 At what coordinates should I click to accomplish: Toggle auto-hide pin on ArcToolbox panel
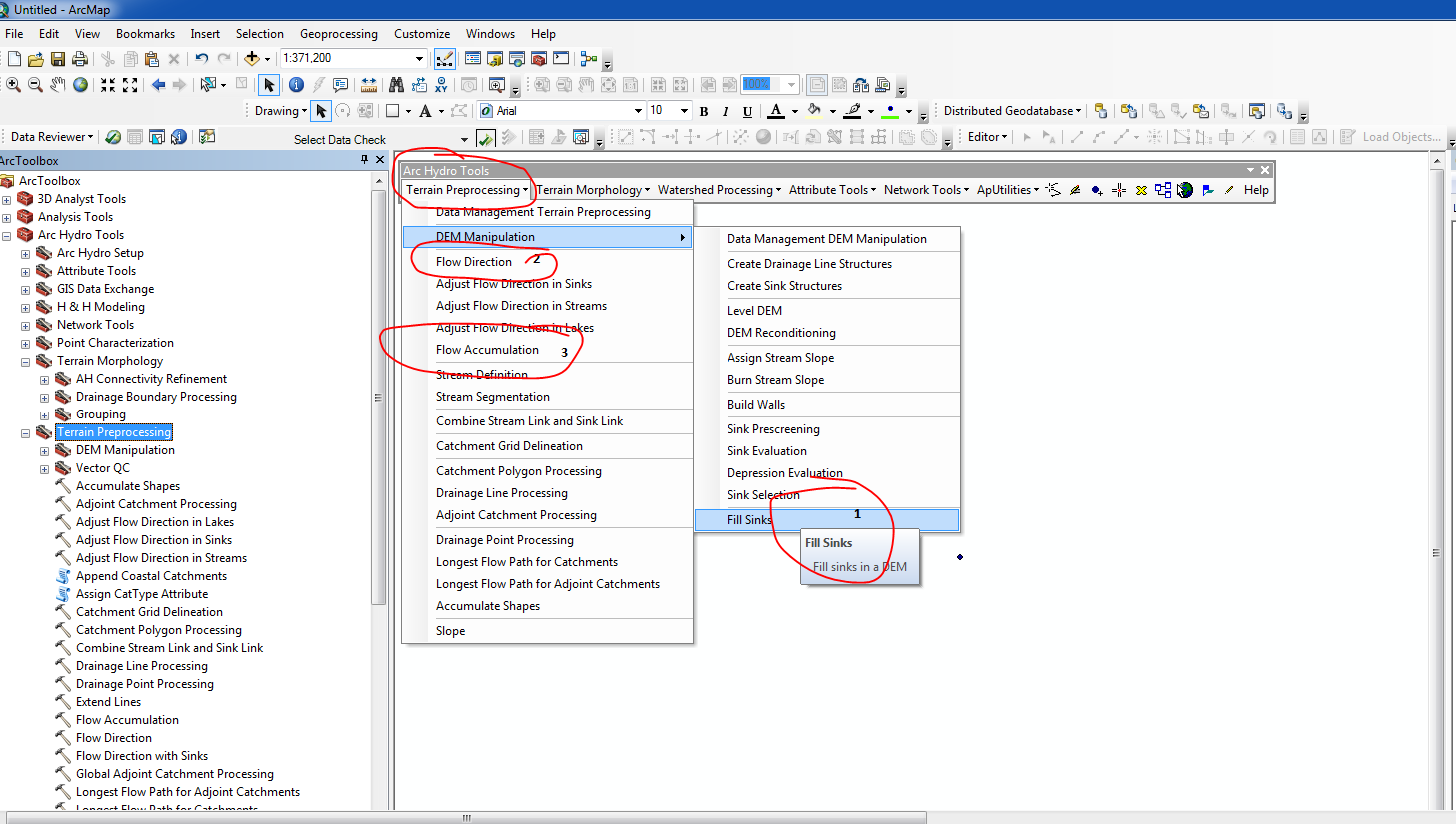[364, 160]
